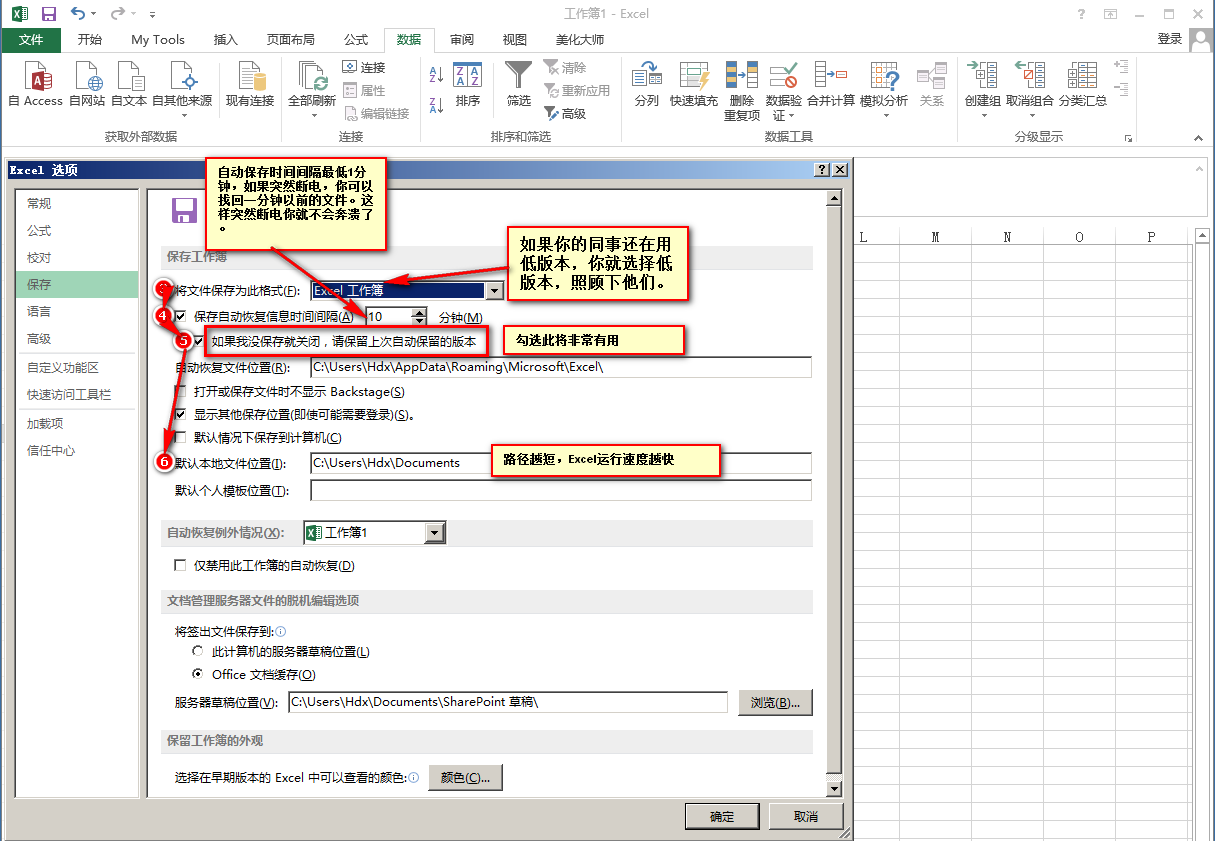Viewport: 1215px width, 841px height.
Task: Sort ascending A to Z icon
Action: [x=436, y=73]
